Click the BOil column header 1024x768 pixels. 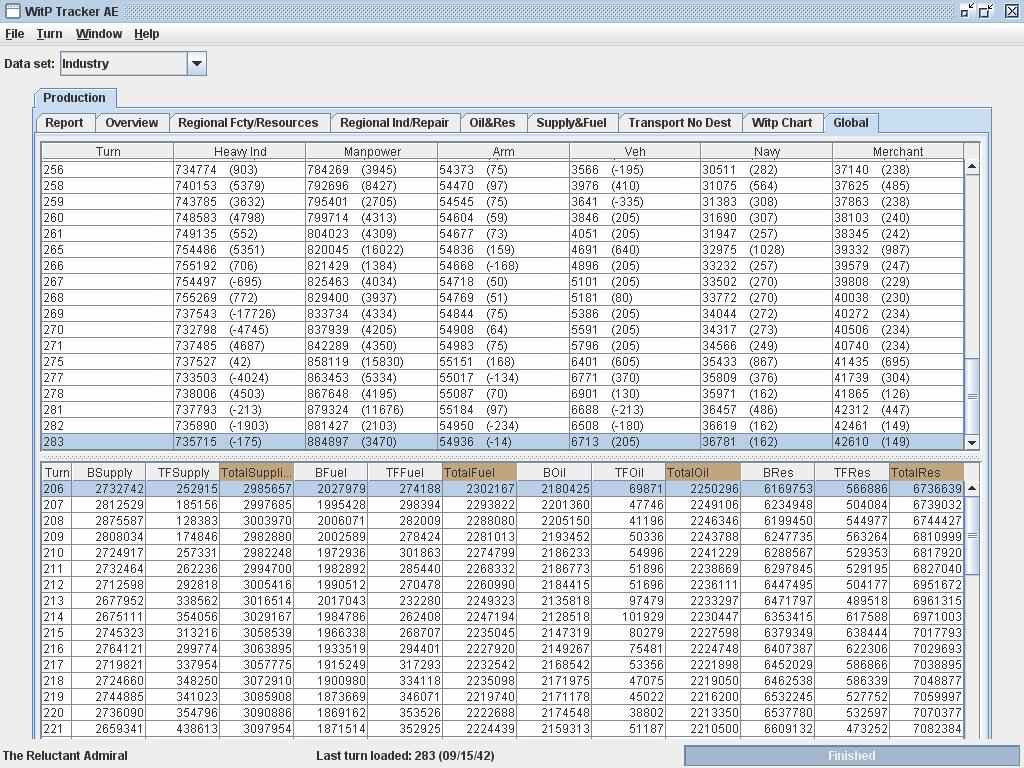coord(554,472)
